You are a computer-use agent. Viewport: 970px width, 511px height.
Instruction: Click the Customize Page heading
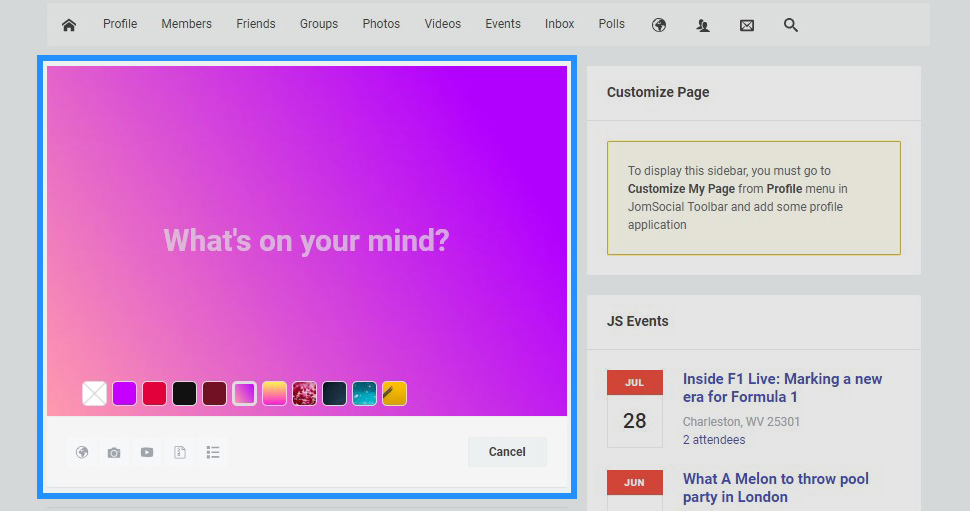(x=658, y=92)
